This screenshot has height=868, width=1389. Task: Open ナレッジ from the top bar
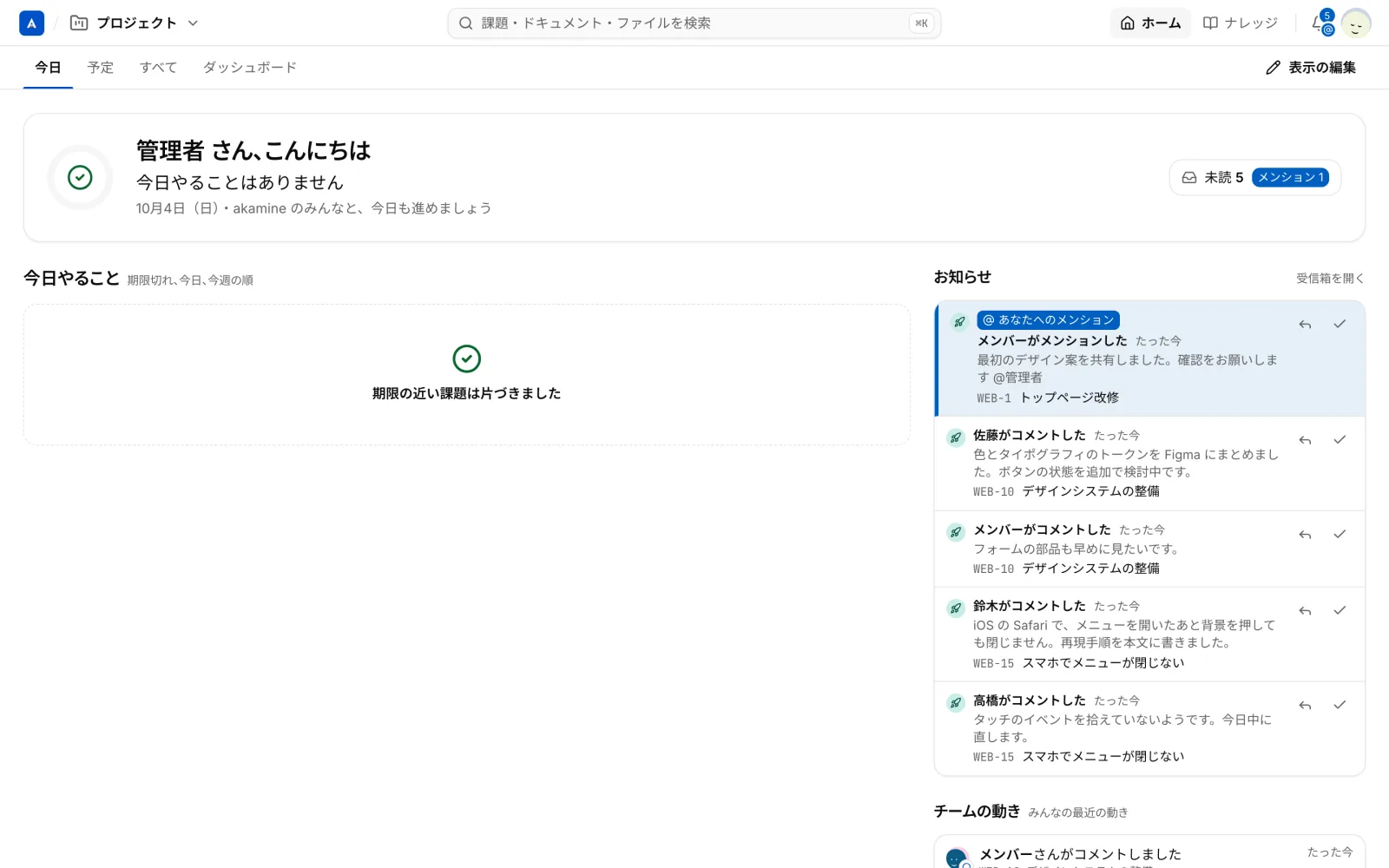tap(1240, 23)
